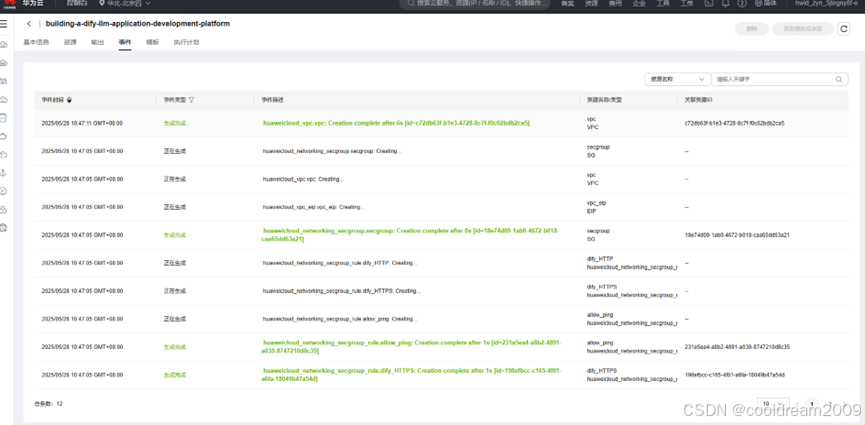Select the 事件 tab
The image size is (865, 425).
pos(125,42)
